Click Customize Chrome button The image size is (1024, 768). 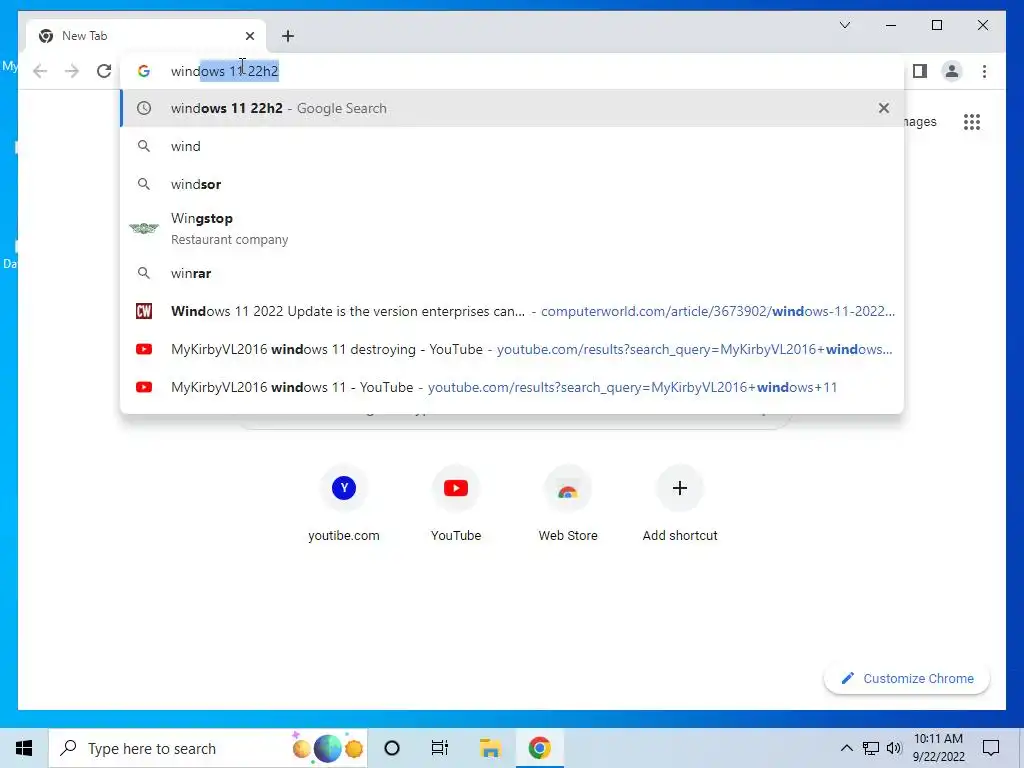(x=906, y=679)
